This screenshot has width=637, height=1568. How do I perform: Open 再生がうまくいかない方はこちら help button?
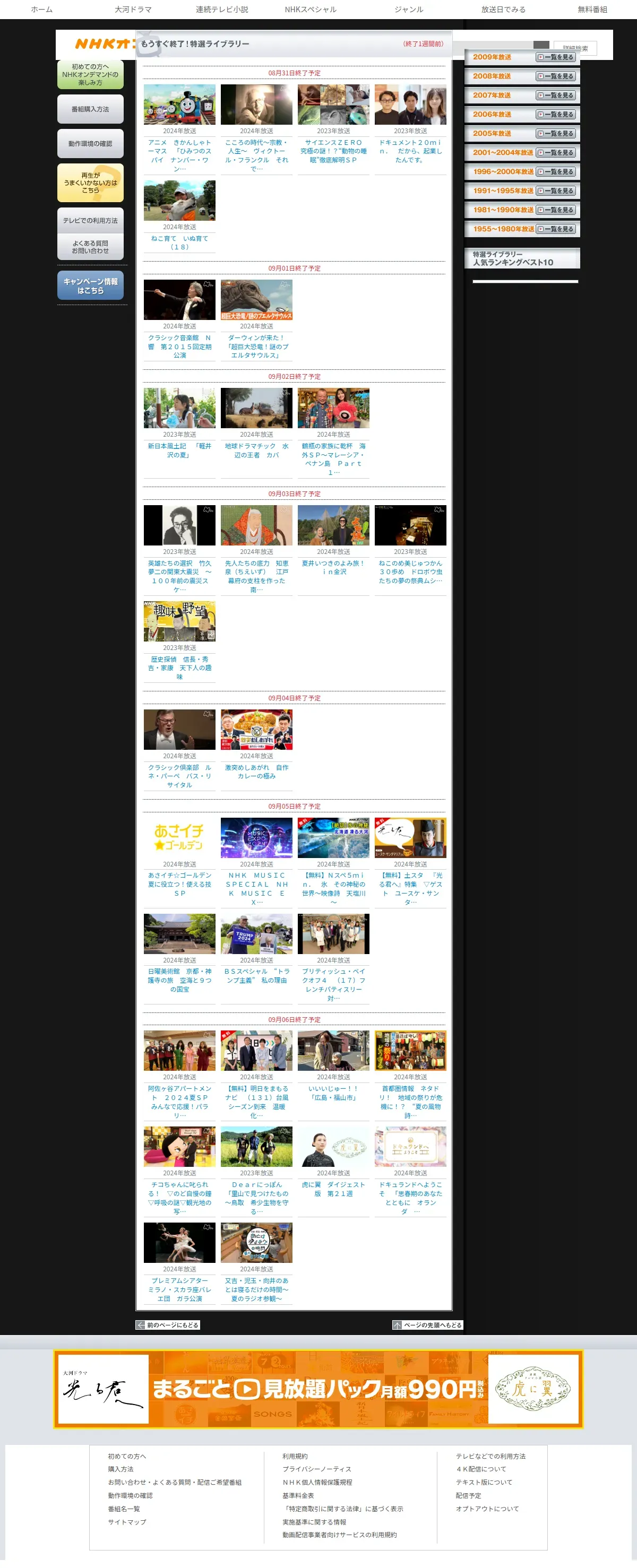[x=90, y=183]
